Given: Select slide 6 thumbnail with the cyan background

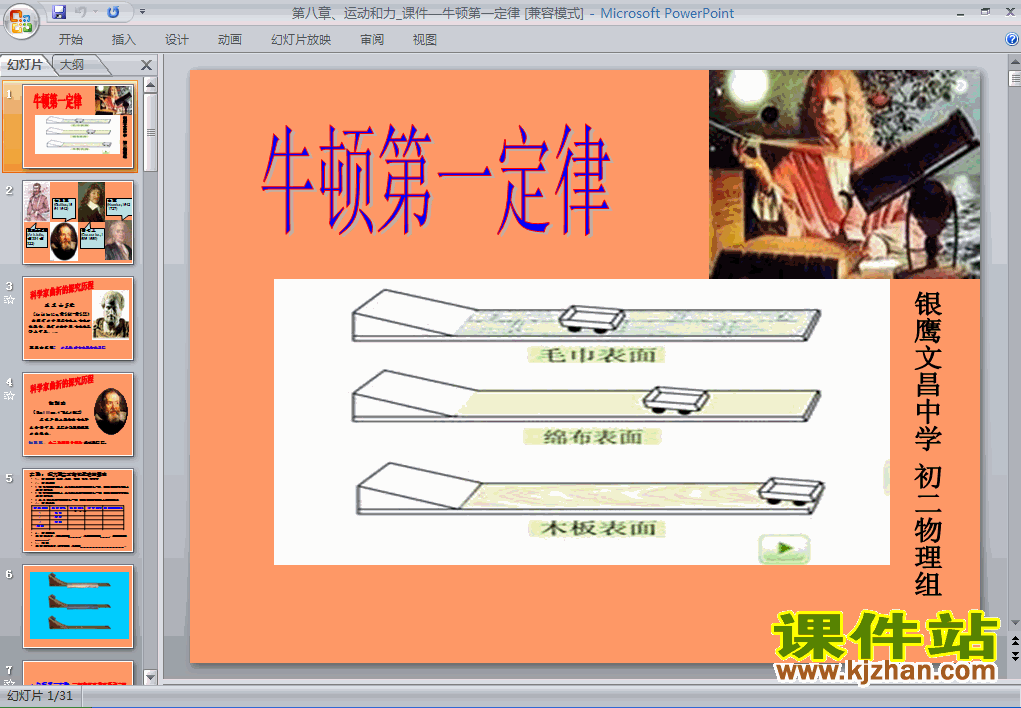Looking at the screenshot, I should tap(78, 606).
